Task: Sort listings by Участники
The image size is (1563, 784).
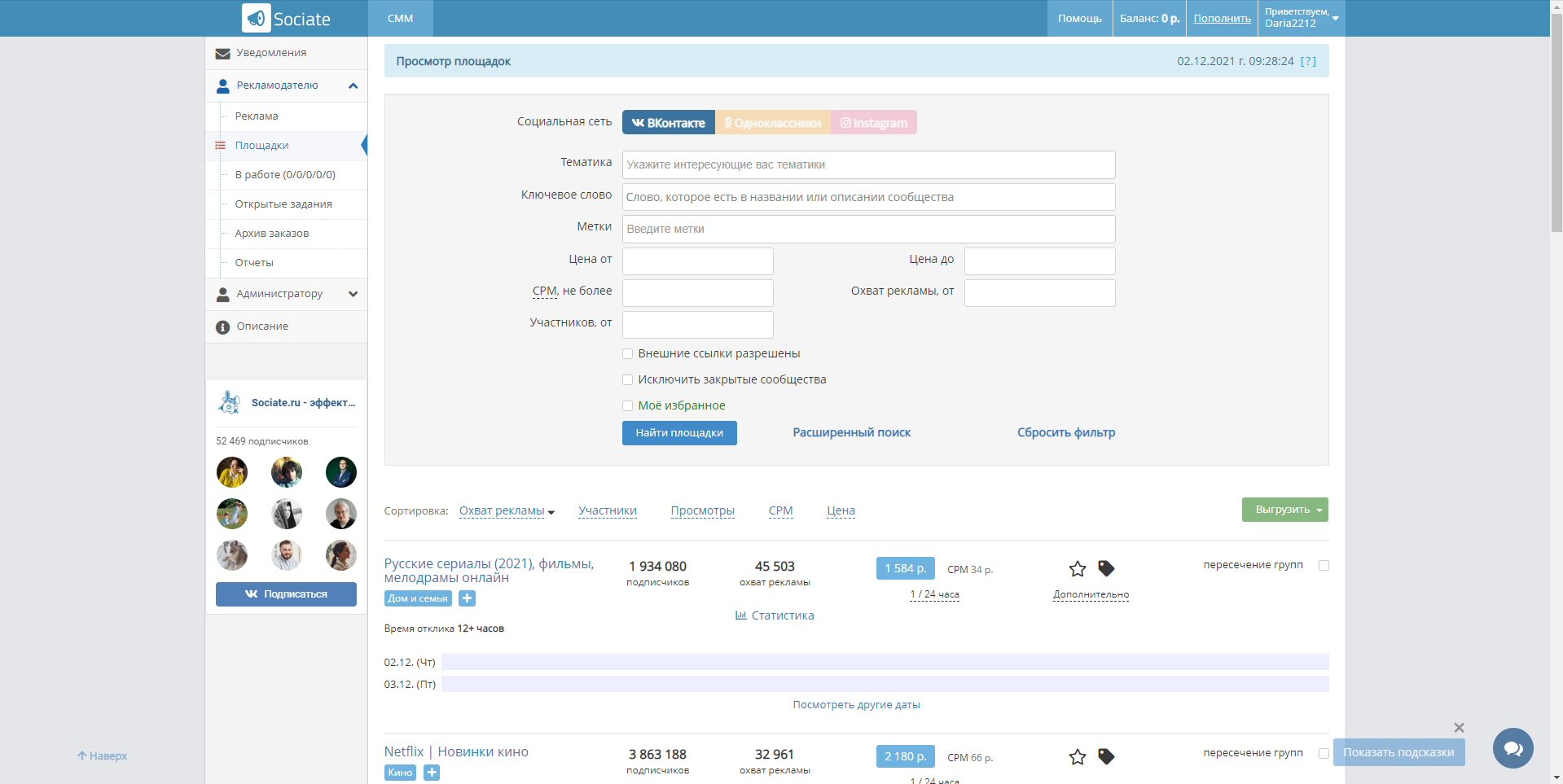Action: [x=608, y=511]
